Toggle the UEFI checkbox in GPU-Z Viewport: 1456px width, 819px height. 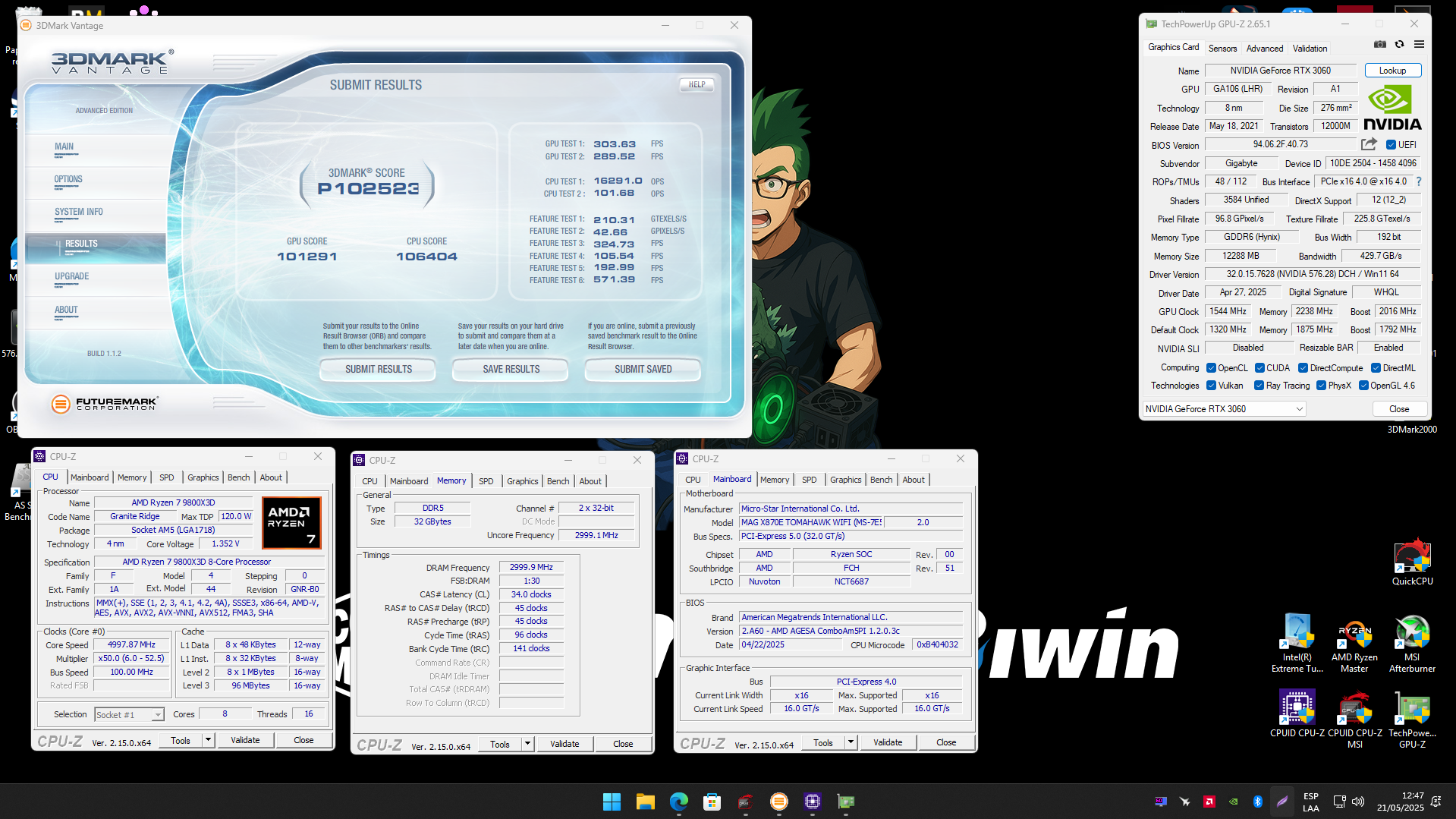[x=1391, y=145]
